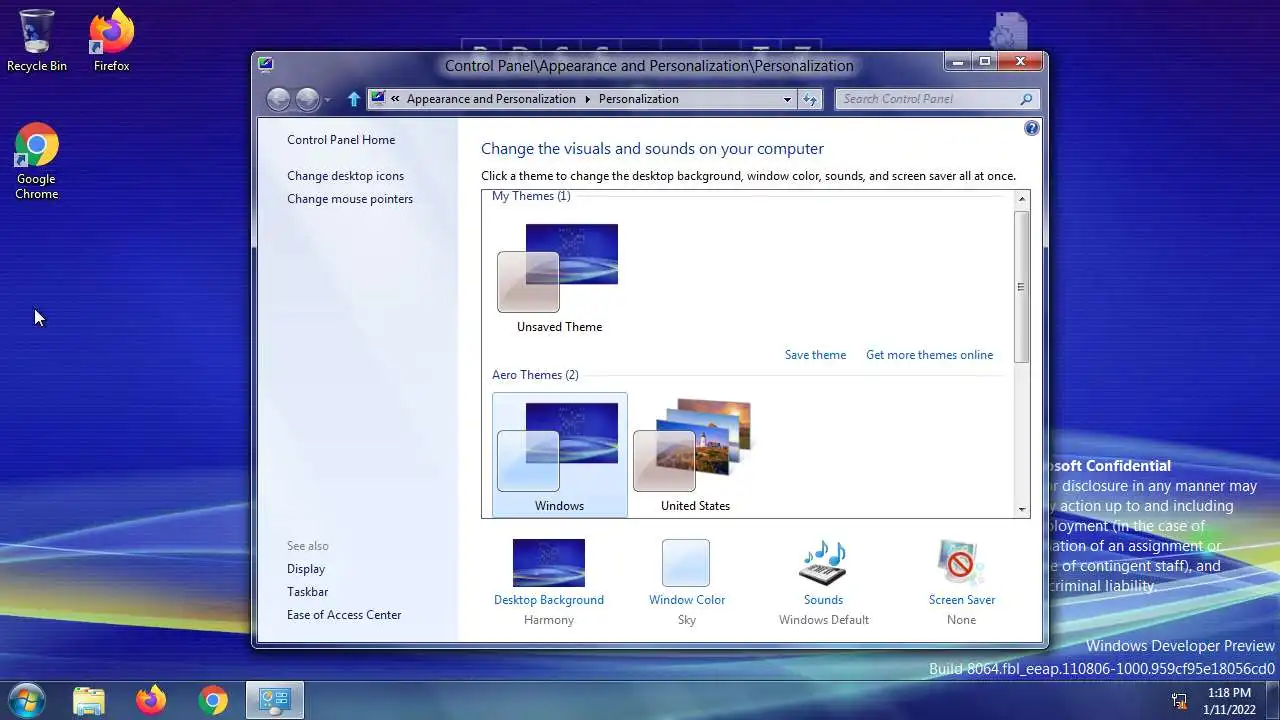Open Chrome from the taskbar
Viewport: 1280px width, 720px height.
pos(213,700)
